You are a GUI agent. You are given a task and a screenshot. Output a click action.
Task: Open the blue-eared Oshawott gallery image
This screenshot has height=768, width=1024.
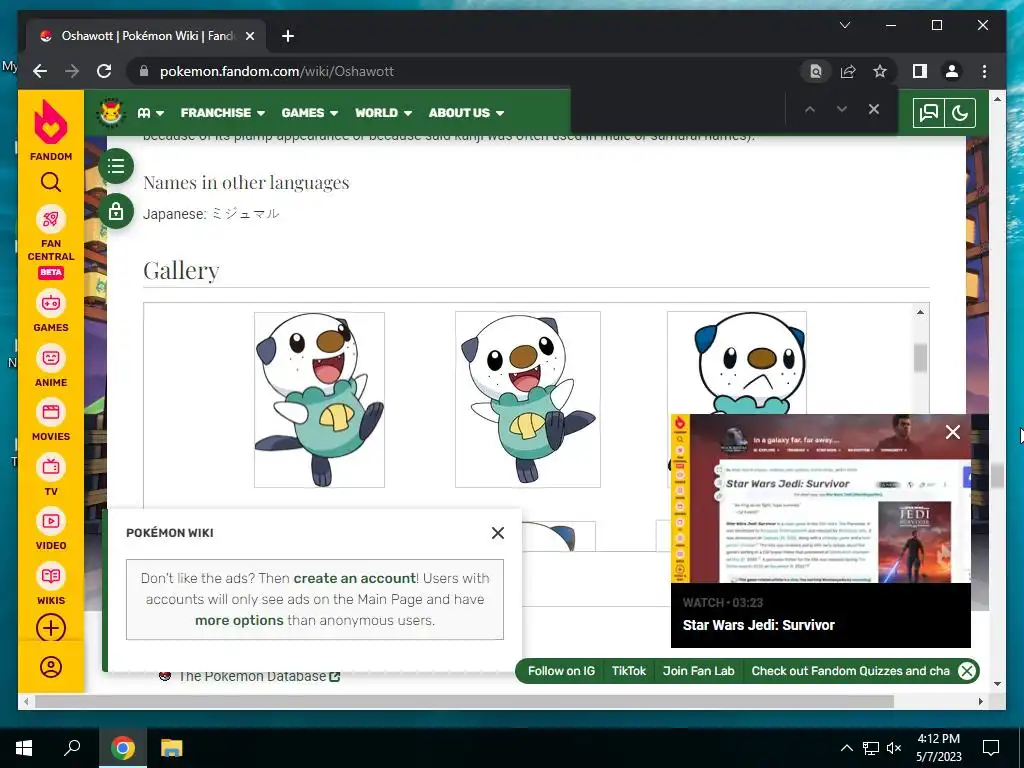click(x=737, y=363)
